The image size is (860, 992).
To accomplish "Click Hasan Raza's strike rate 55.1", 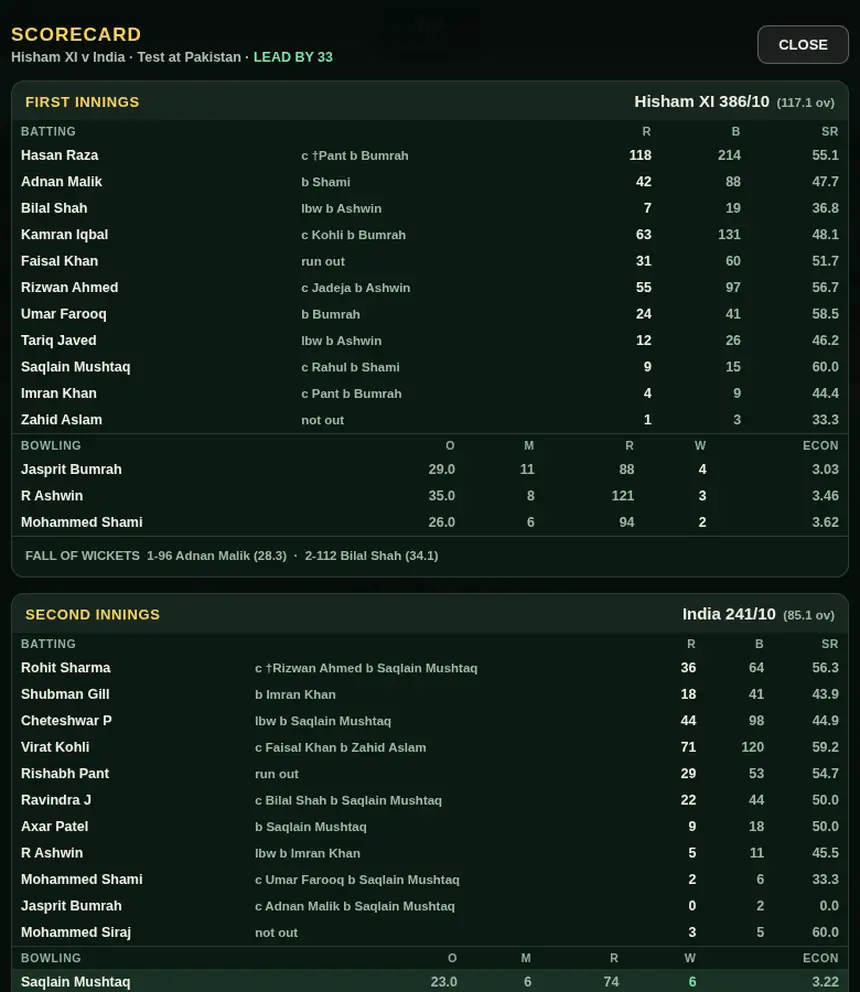I will [x=825, y=155].
